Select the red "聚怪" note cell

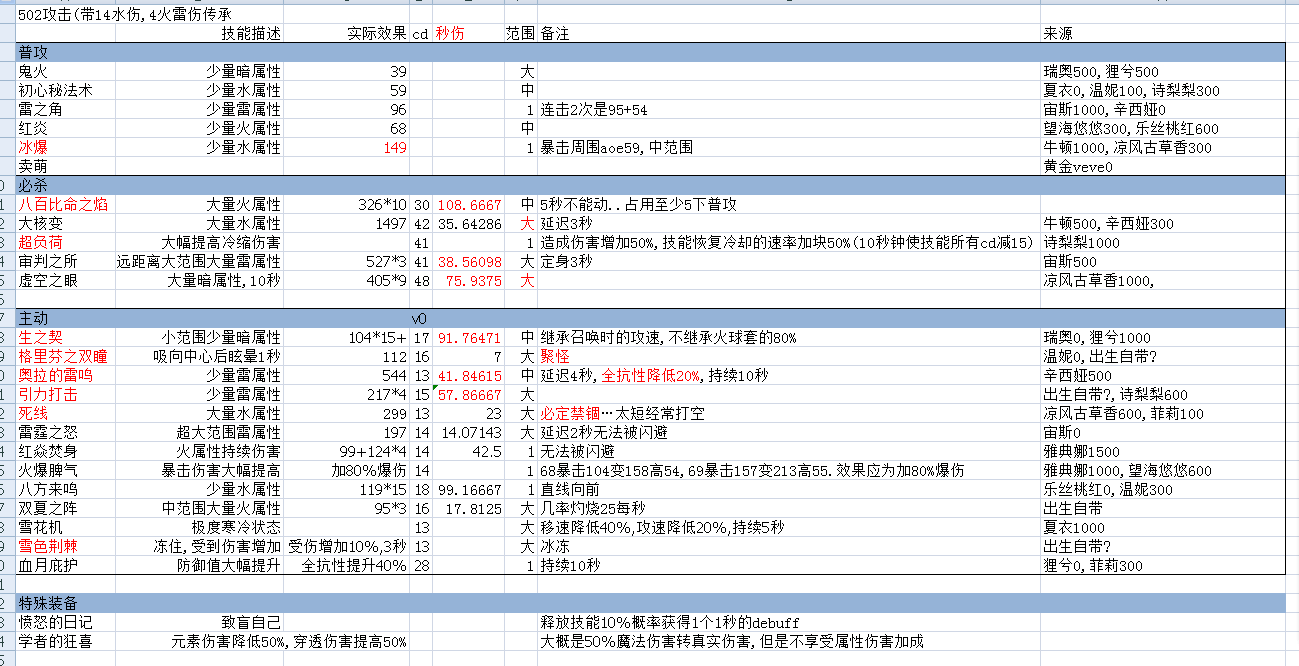coord(555,356)
